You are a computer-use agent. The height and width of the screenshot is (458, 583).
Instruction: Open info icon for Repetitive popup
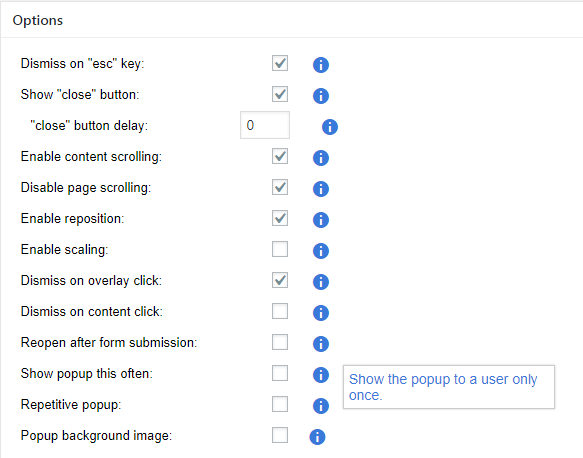click(321, 406)
